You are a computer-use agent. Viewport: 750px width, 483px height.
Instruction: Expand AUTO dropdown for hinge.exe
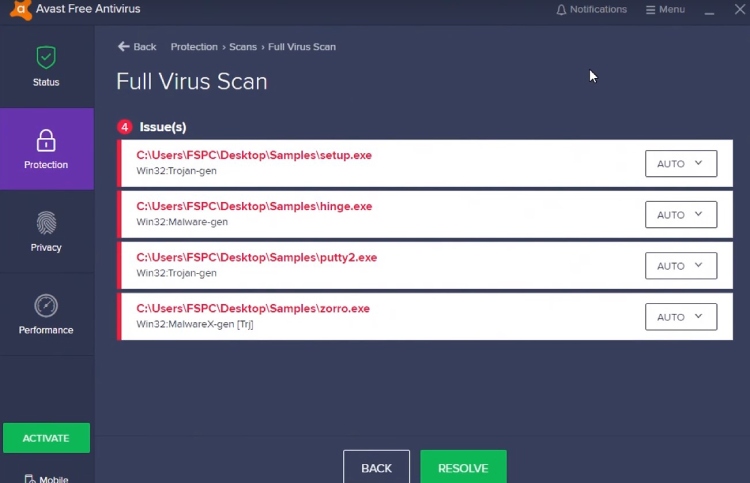[681, 215]
